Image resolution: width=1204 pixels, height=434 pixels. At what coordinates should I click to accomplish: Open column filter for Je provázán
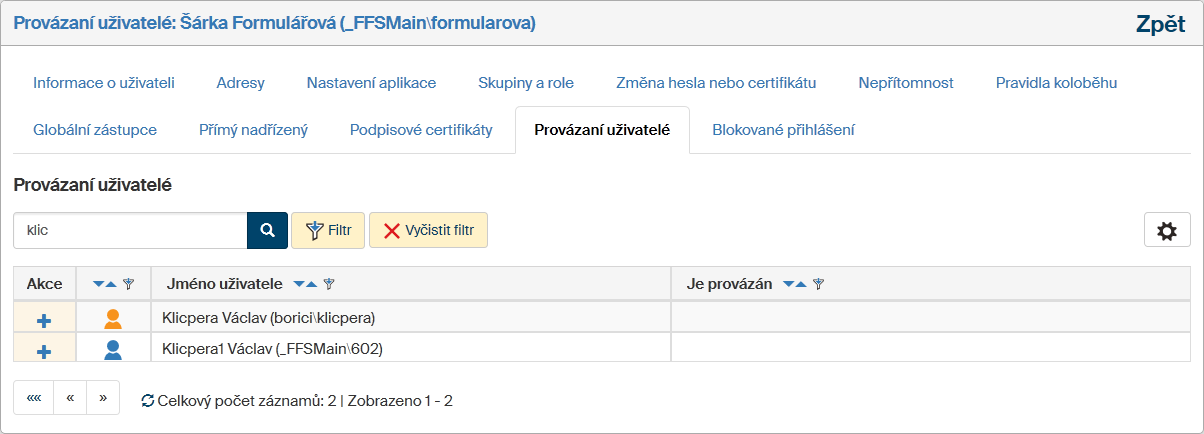coord(819,284)
